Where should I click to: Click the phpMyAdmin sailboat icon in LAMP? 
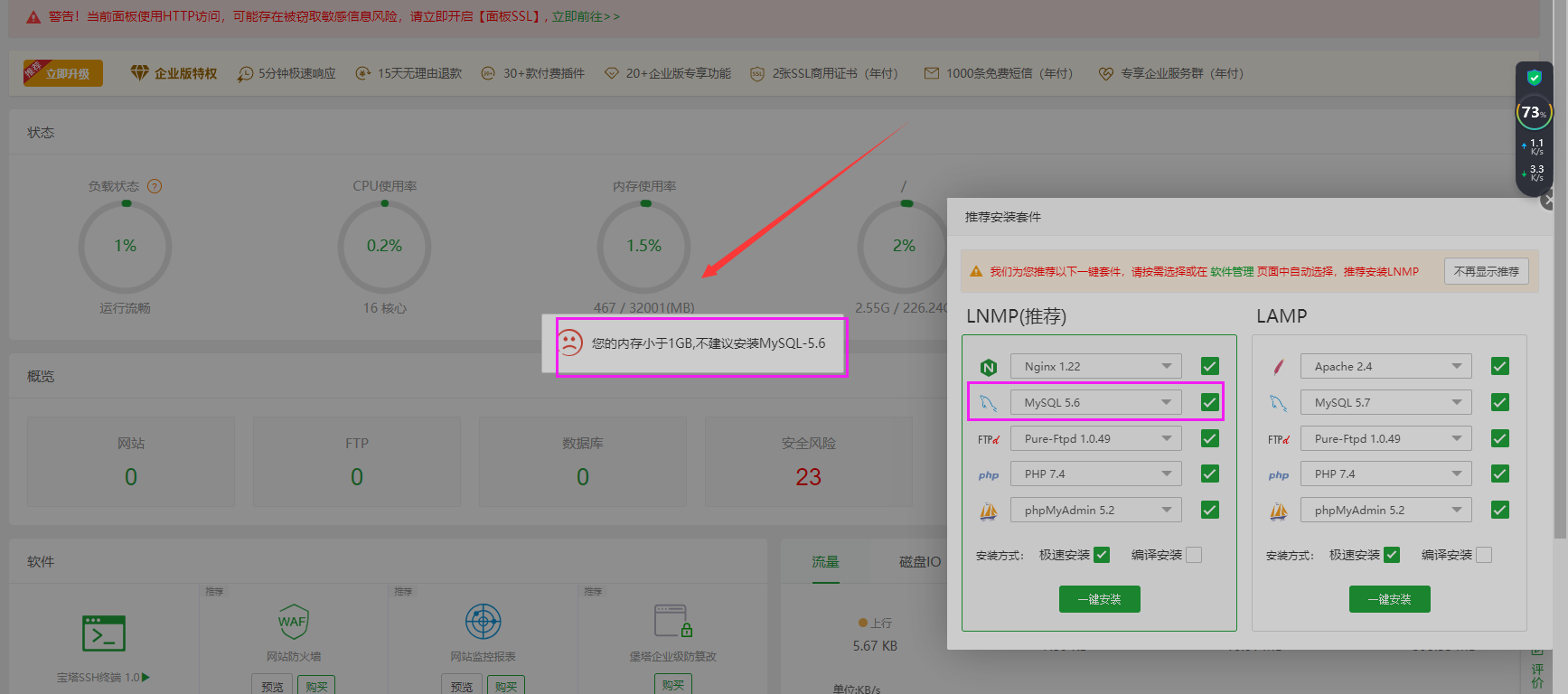[x=1279, y=511]
